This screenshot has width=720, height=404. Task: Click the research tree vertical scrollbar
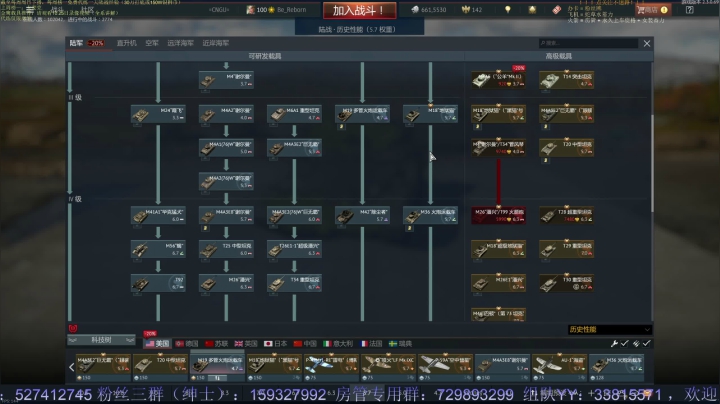tap(652, 163)
